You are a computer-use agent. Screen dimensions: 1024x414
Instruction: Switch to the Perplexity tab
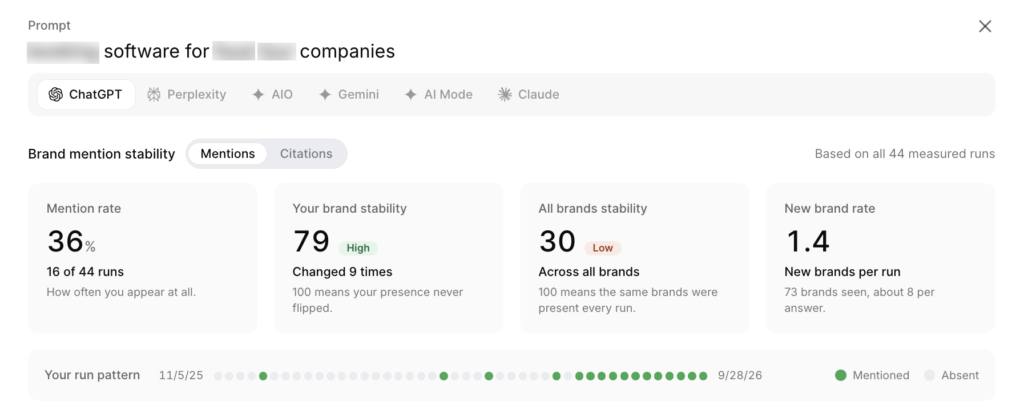point(187,95)
